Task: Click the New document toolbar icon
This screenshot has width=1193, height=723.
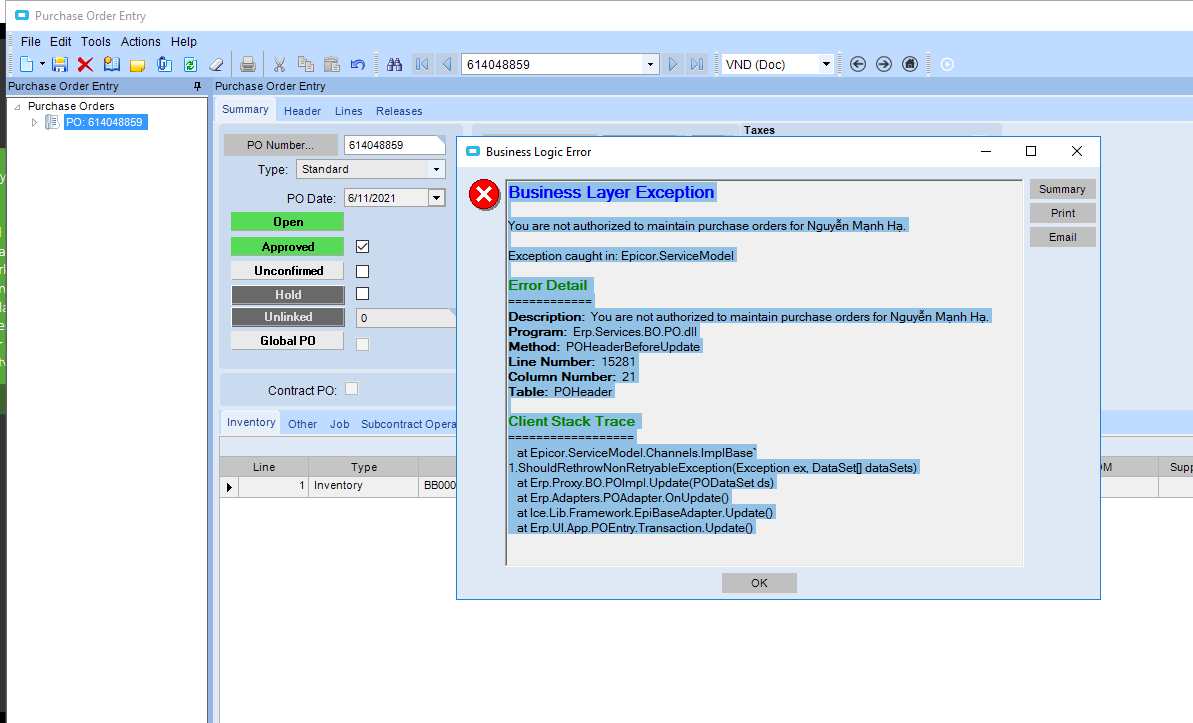Action: (27, 65)
